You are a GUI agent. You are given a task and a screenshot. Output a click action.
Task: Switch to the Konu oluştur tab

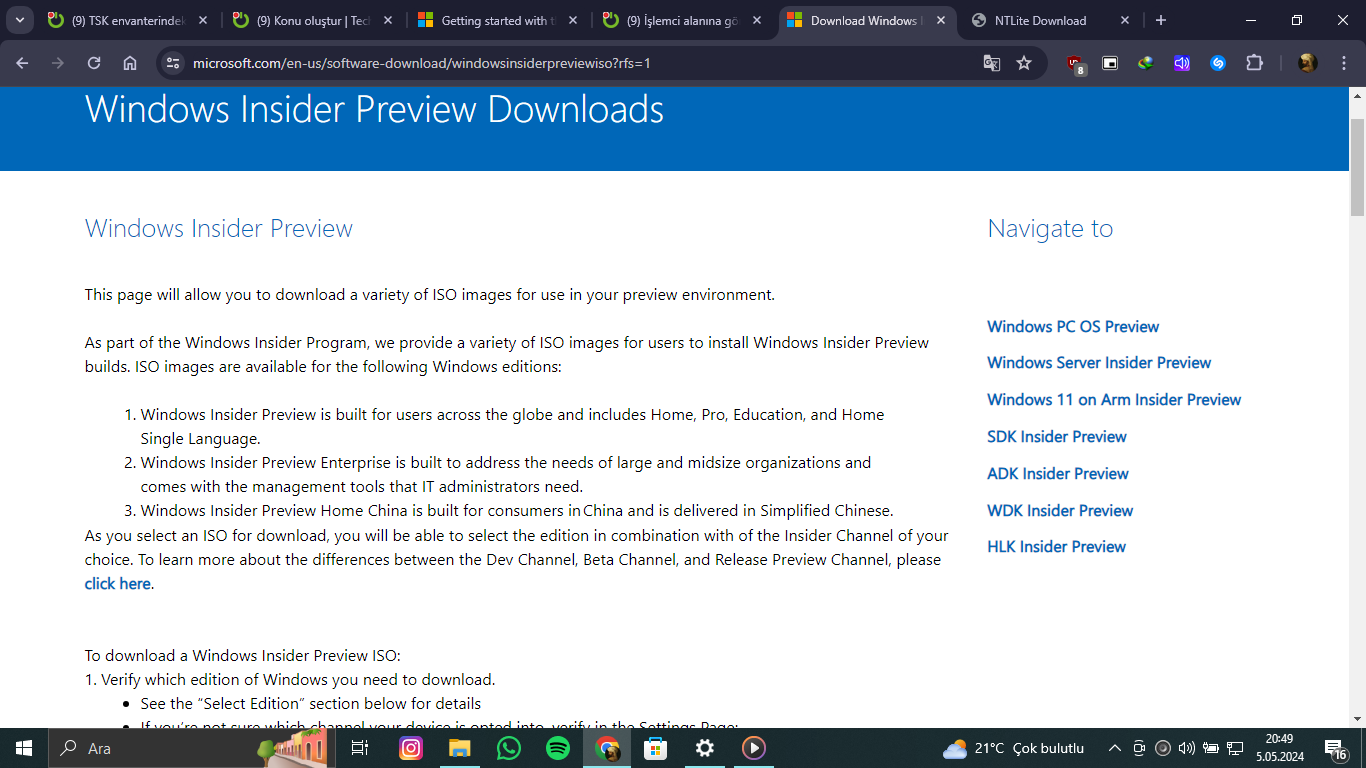point(313,20)
